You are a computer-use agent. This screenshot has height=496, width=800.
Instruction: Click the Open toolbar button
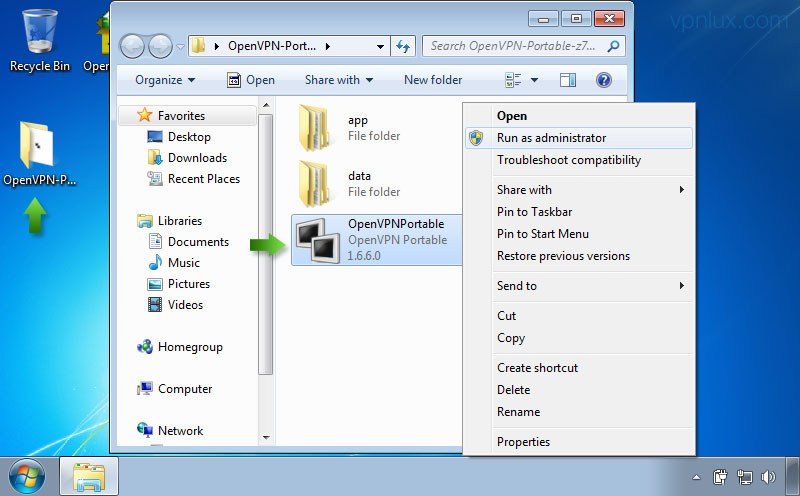click(x=251, y=80)
